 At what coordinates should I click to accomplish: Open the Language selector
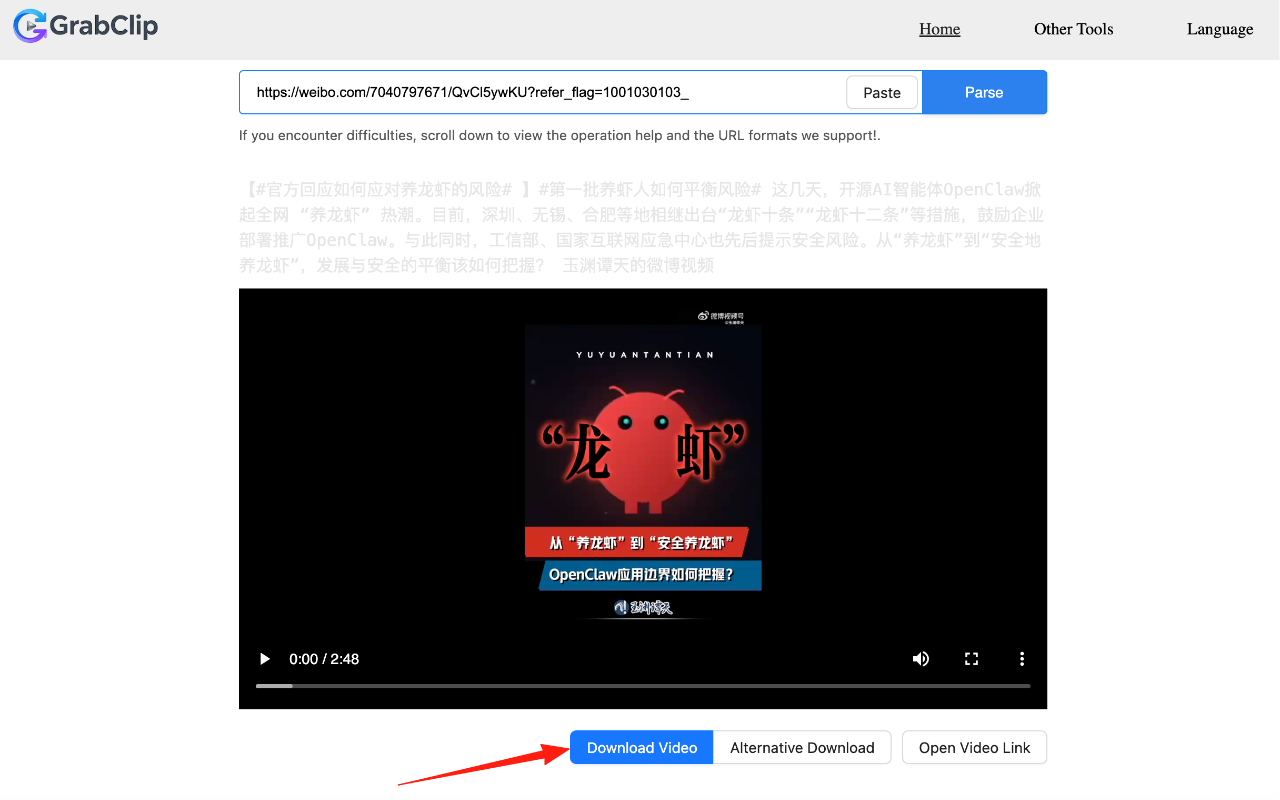1219,29
